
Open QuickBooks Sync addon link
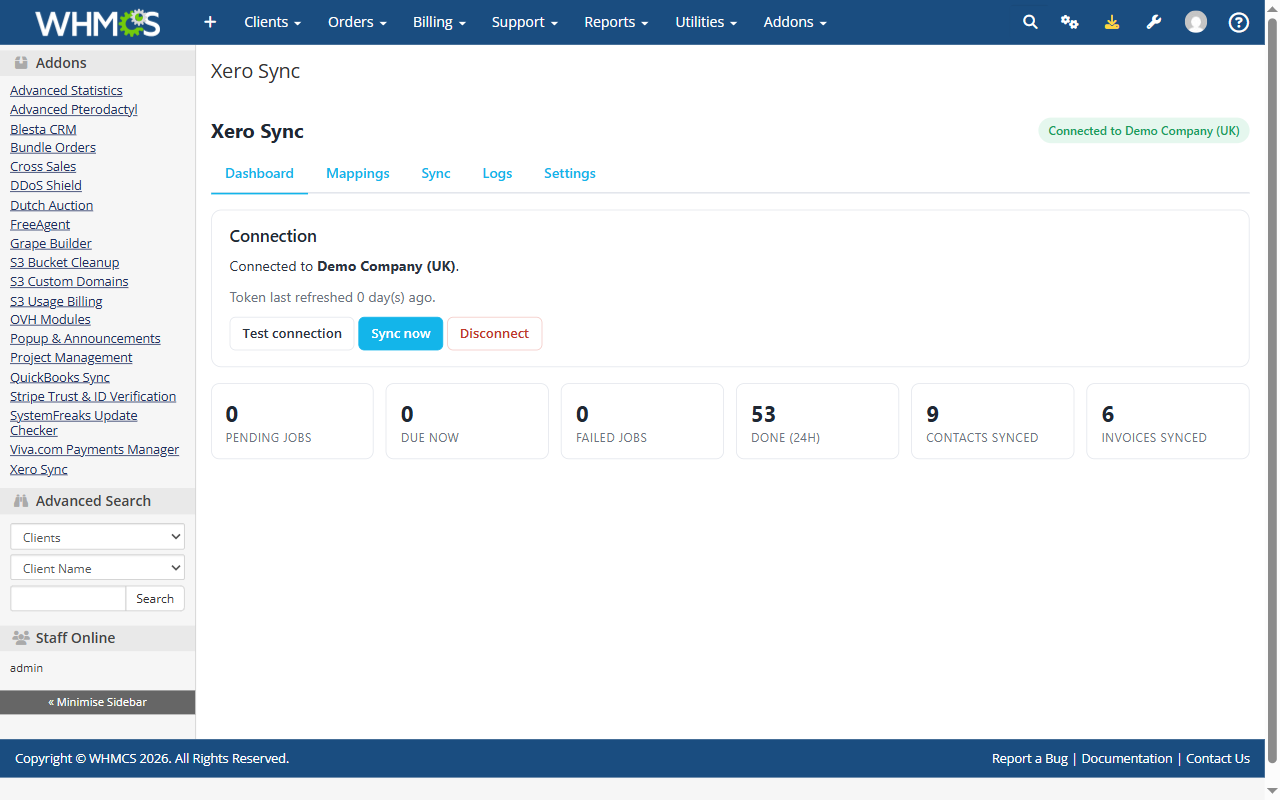click(x=60, y=377)
